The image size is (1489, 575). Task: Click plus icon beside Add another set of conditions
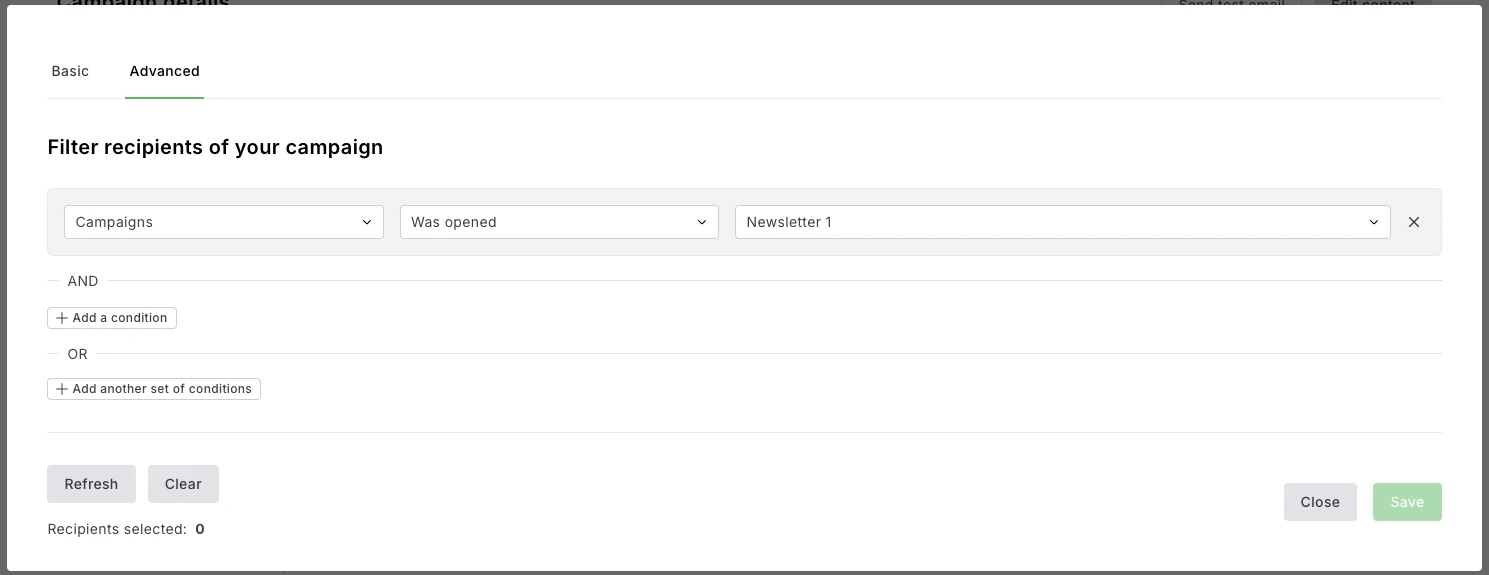click(x=62, y=389)
